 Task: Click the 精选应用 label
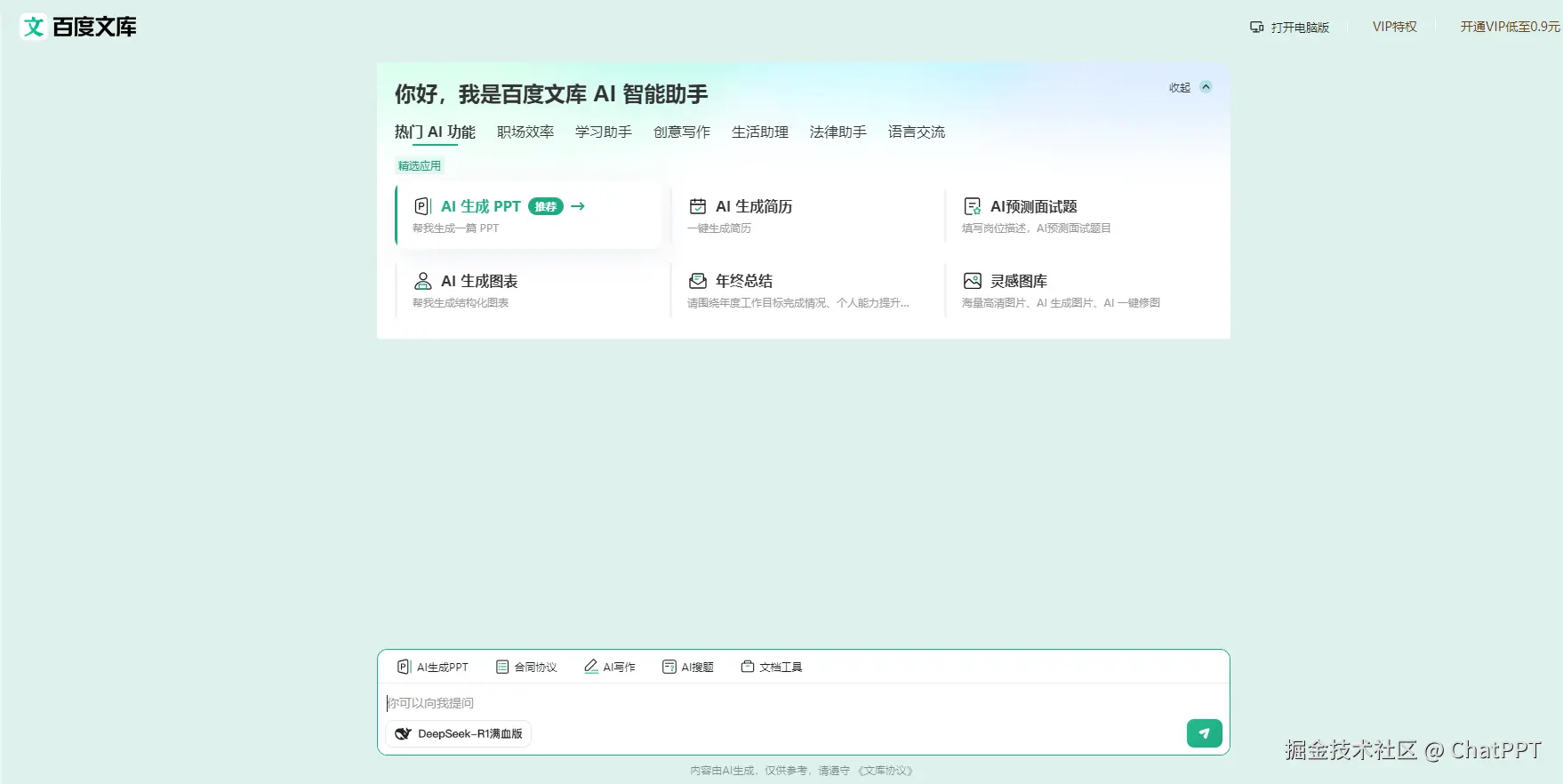[420, 165]
